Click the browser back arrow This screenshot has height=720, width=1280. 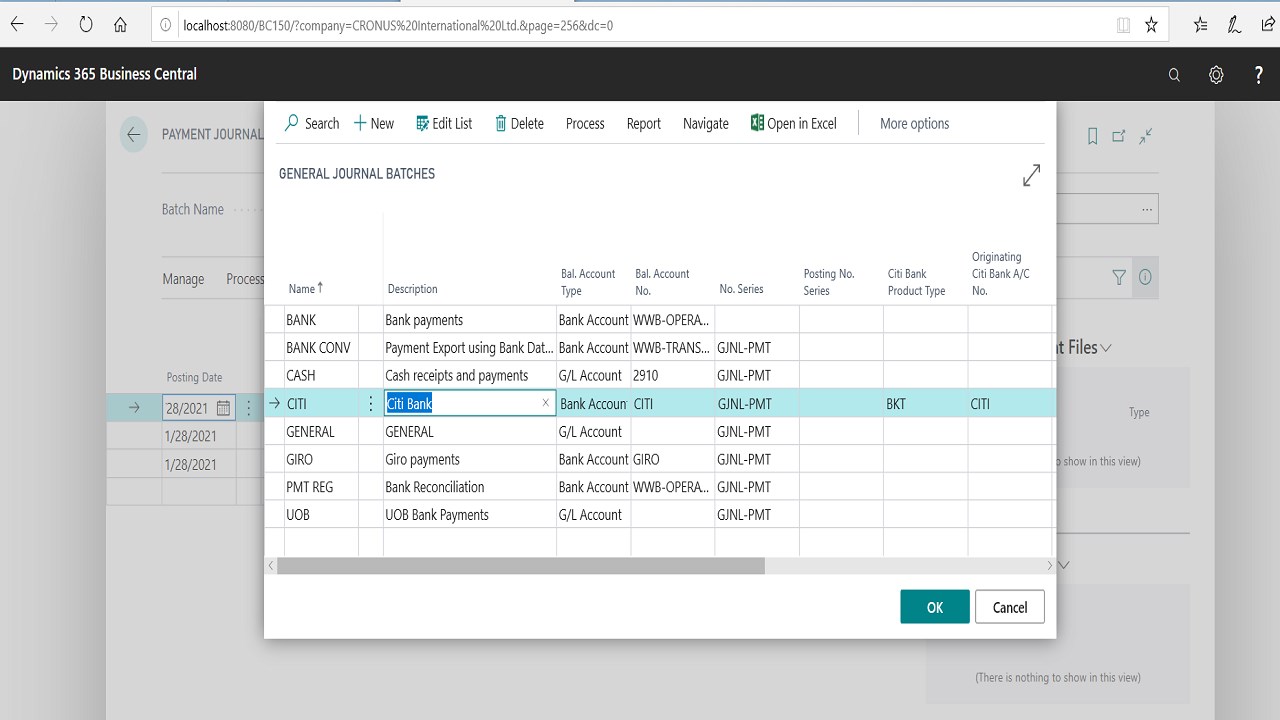coord(17,25)
